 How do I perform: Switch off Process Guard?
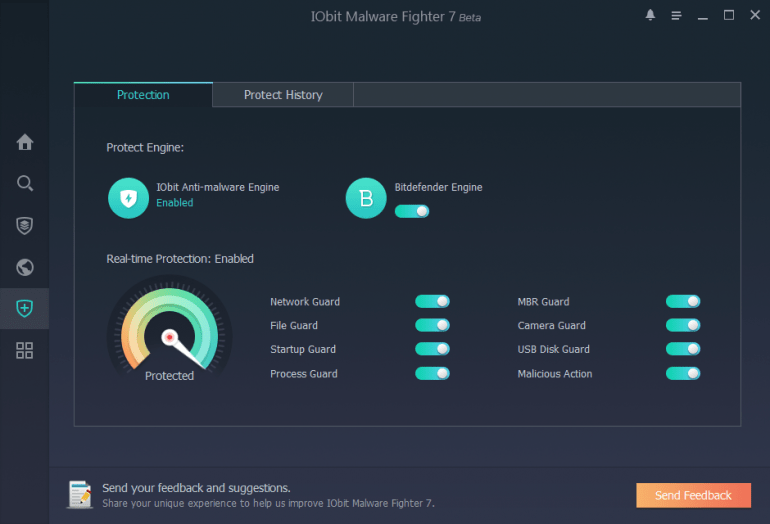pyautogui.click(x=432, y=374)
